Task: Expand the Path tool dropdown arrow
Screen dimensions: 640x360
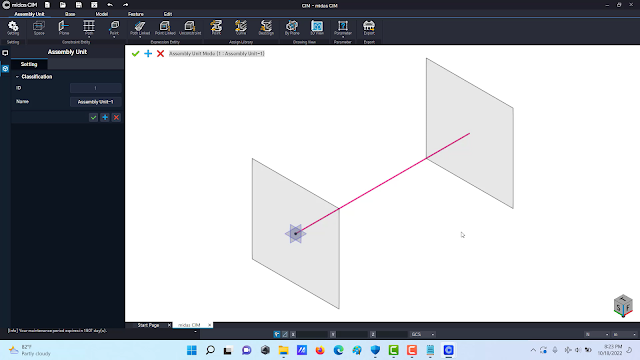Action: point(89,37)
